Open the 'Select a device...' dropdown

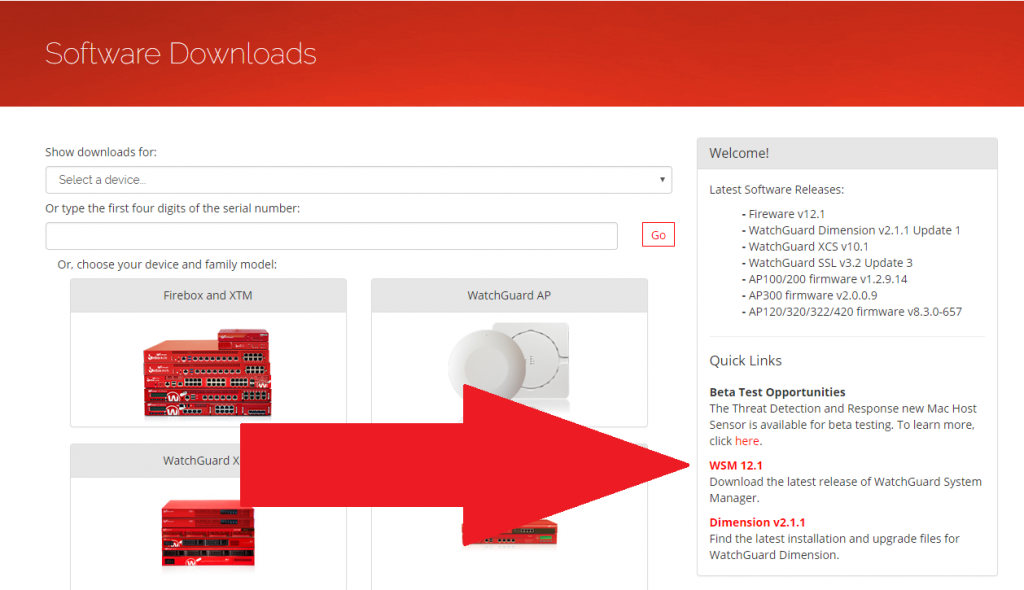(358, 180)
